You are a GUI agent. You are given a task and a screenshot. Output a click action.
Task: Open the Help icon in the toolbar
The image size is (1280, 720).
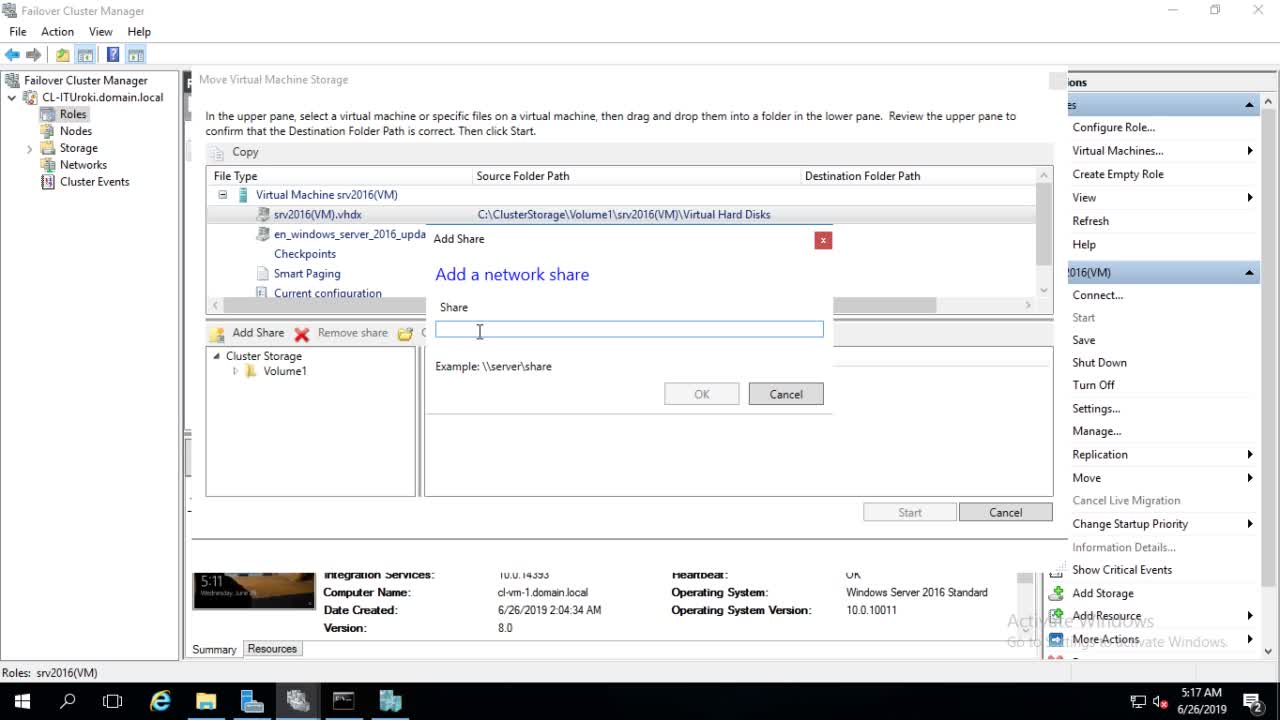(113, 55)
